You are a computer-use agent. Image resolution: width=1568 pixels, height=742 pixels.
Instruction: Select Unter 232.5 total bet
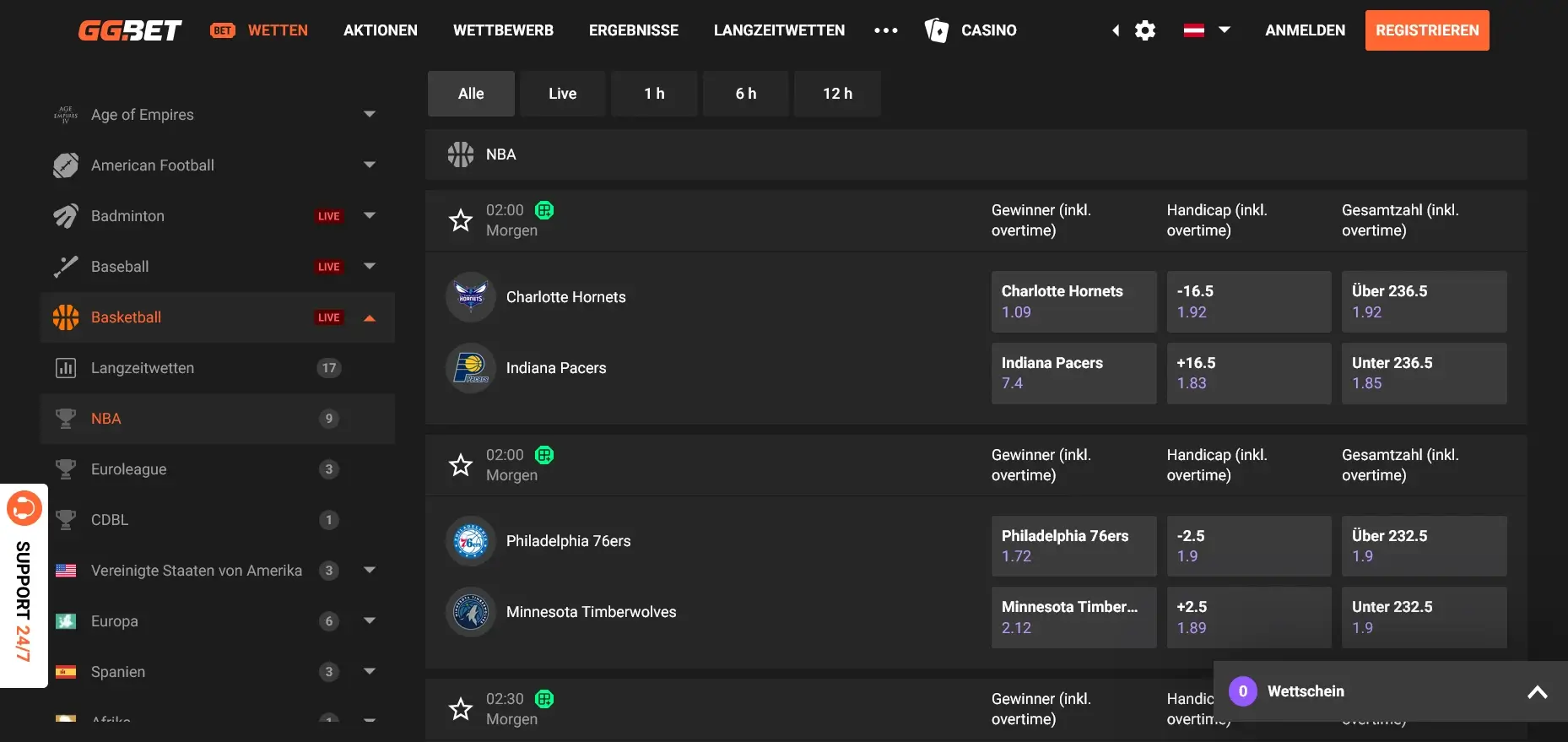pyautogui.click(x=1425, y=617)
